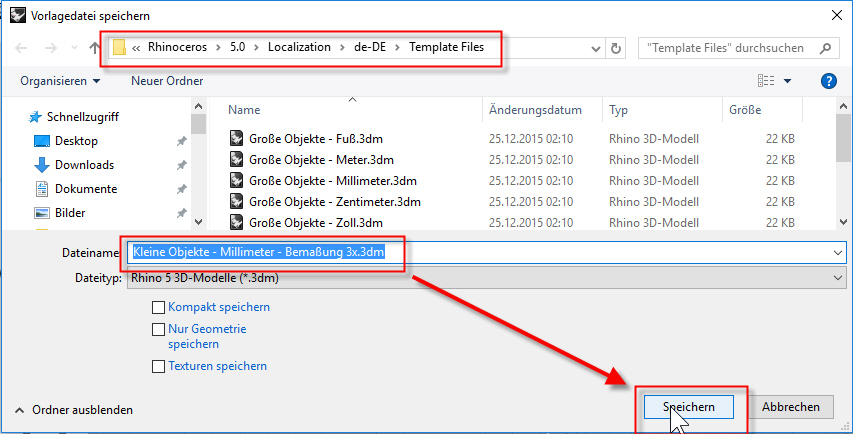853x434 pixels.
Task: Click the Rhino file icon for Große Objekte - Fuß.3dm
Action: [236, 138]
